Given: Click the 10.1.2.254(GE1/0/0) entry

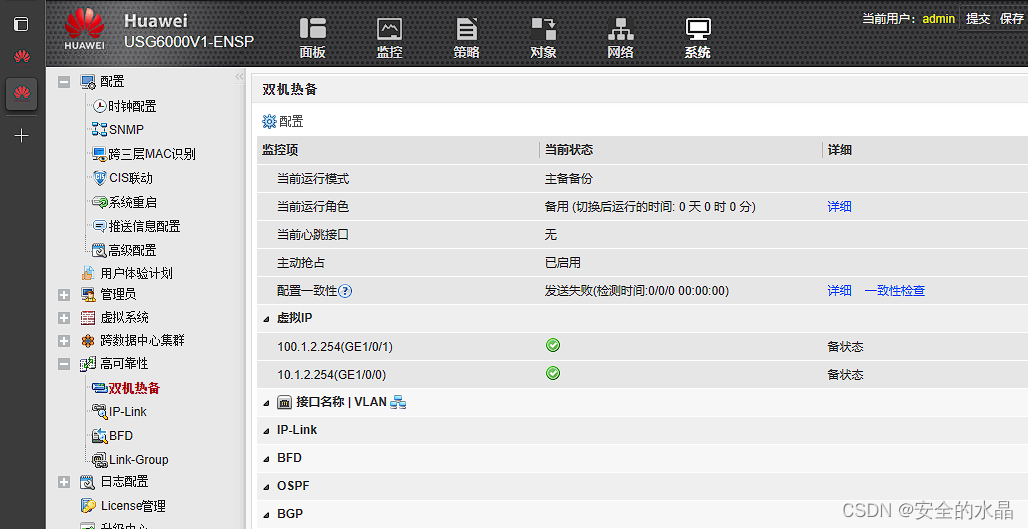Looking at the screenshot, I should [332, 374].
